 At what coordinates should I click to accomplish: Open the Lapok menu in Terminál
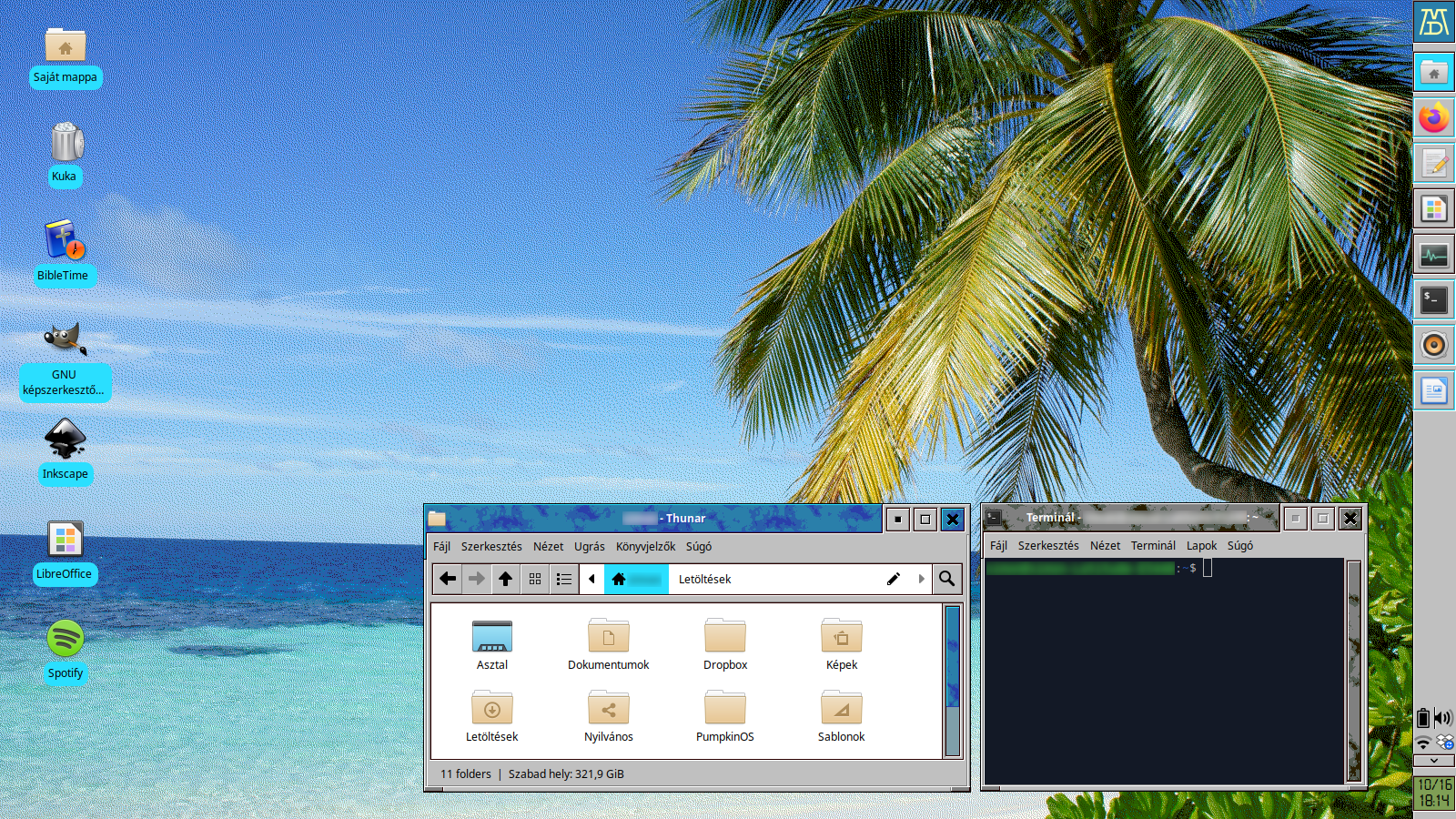(x=1201, y=545)
